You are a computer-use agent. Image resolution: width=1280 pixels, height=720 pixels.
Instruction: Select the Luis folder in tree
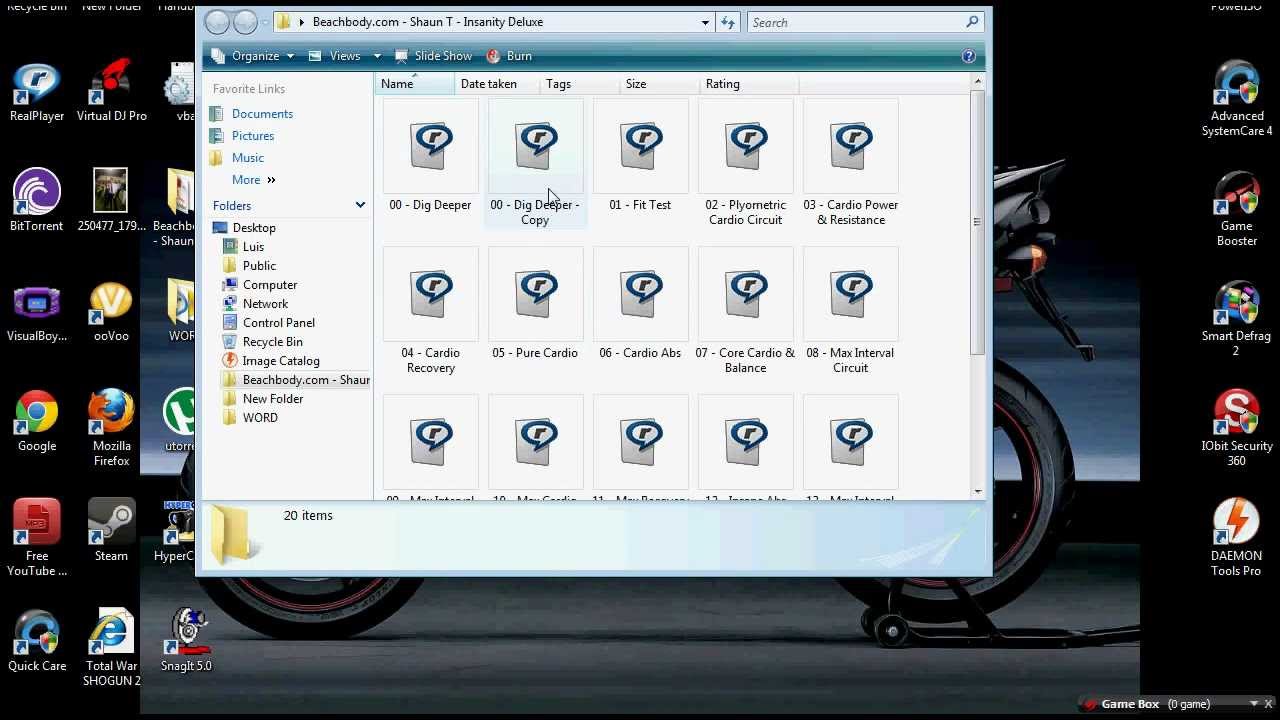253,247
